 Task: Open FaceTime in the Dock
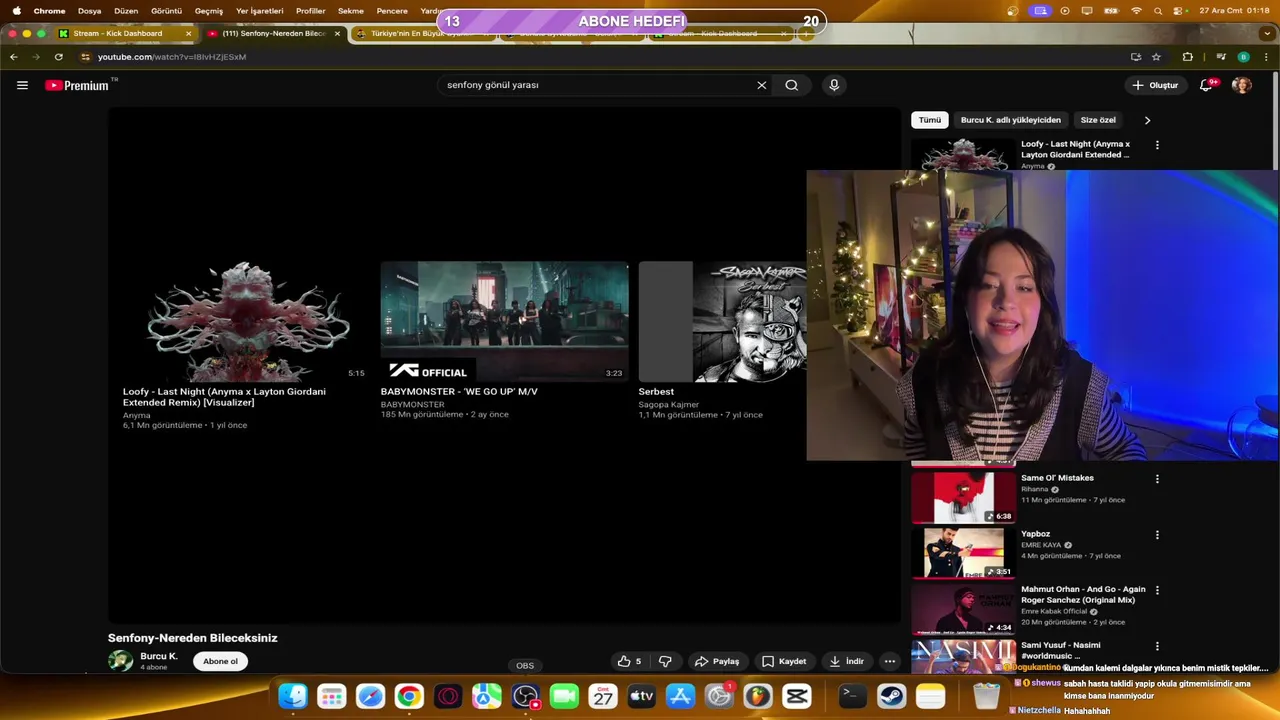pyautogui.click(x=564, y=696)
